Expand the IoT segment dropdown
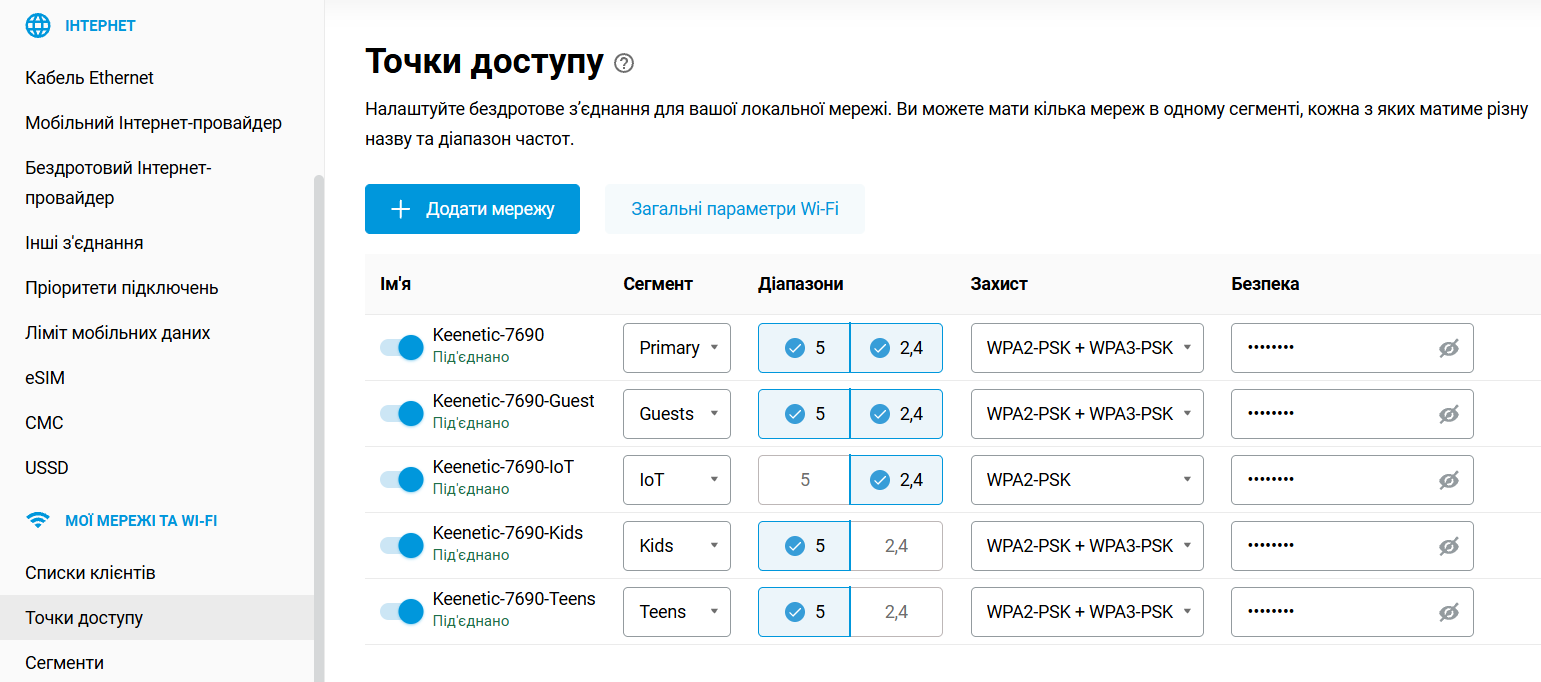This screenshot has width=1541, height=682. click(x=677, y=480)
